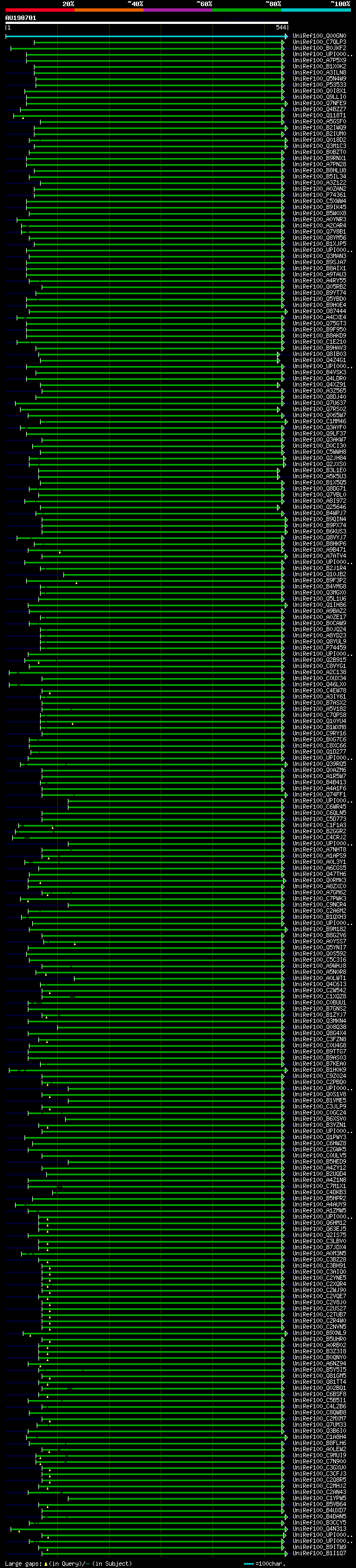Select hit label UniRef100_Q2JH84
The height and width of the screenshot is (1568, 356).
[319, 458]
